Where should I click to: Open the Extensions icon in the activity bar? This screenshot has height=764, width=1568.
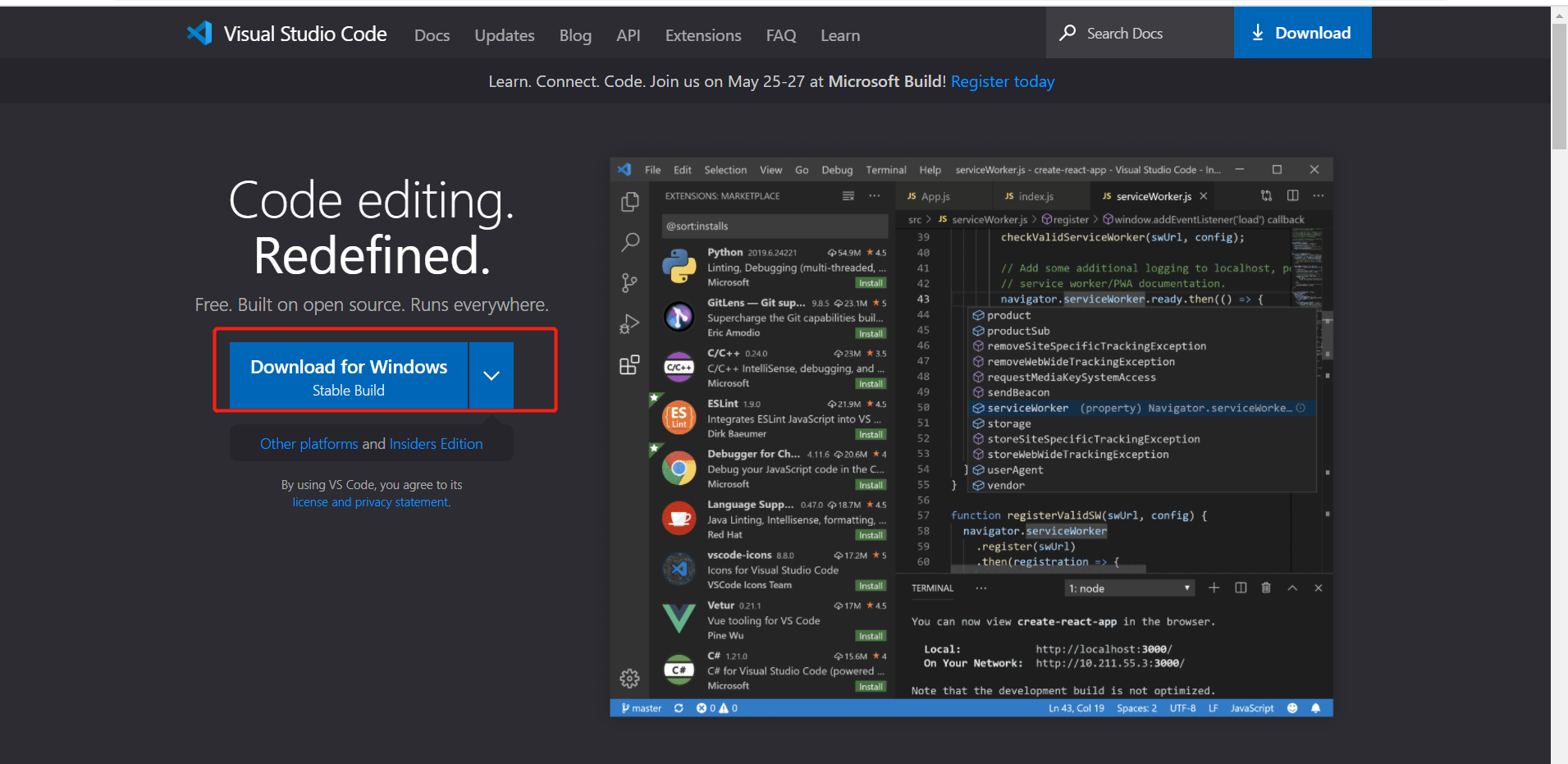629,365
